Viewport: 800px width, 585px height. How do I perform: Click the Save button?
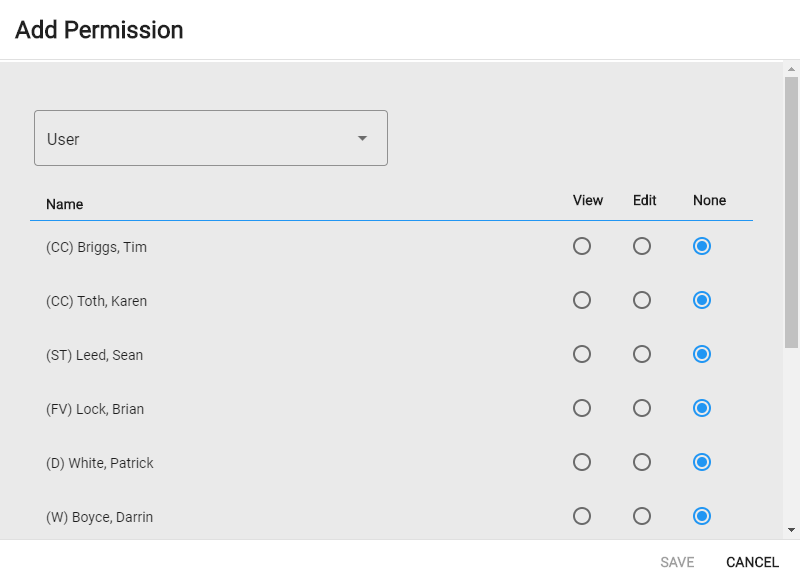pos(677,562)
